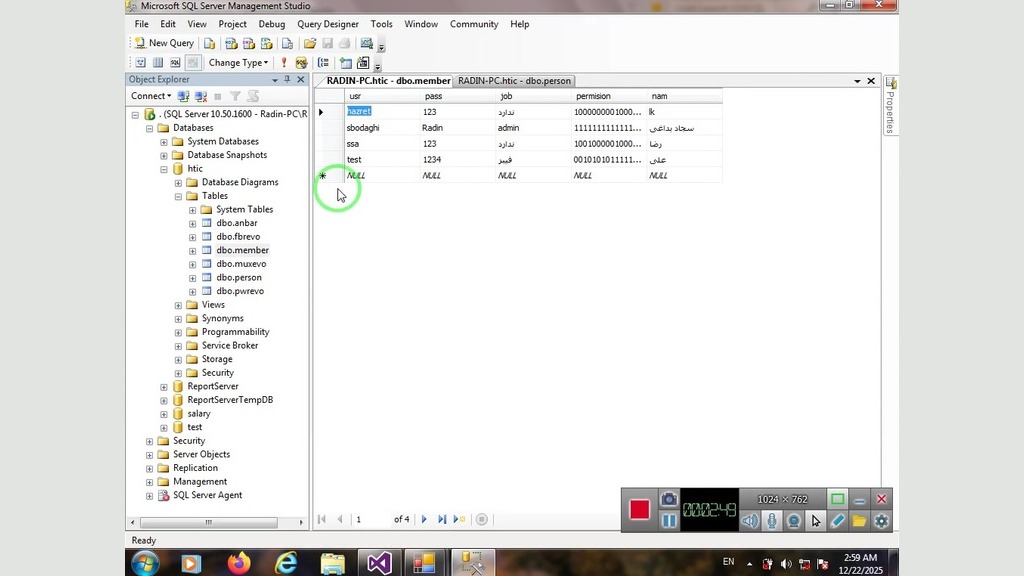1024x576 pixels.
Task: Show the SQL pane icon
Action: point(175,62)
